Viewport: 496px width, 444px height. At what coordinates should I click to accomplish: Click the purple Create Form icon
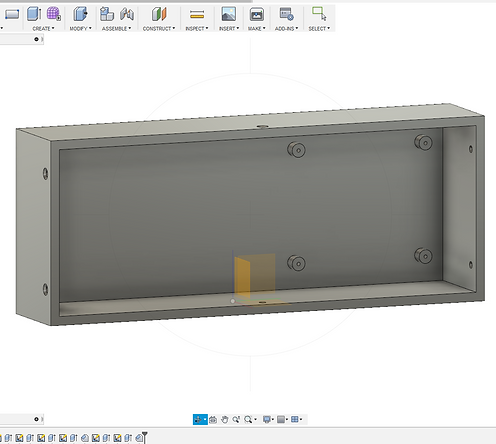point(53,14)
